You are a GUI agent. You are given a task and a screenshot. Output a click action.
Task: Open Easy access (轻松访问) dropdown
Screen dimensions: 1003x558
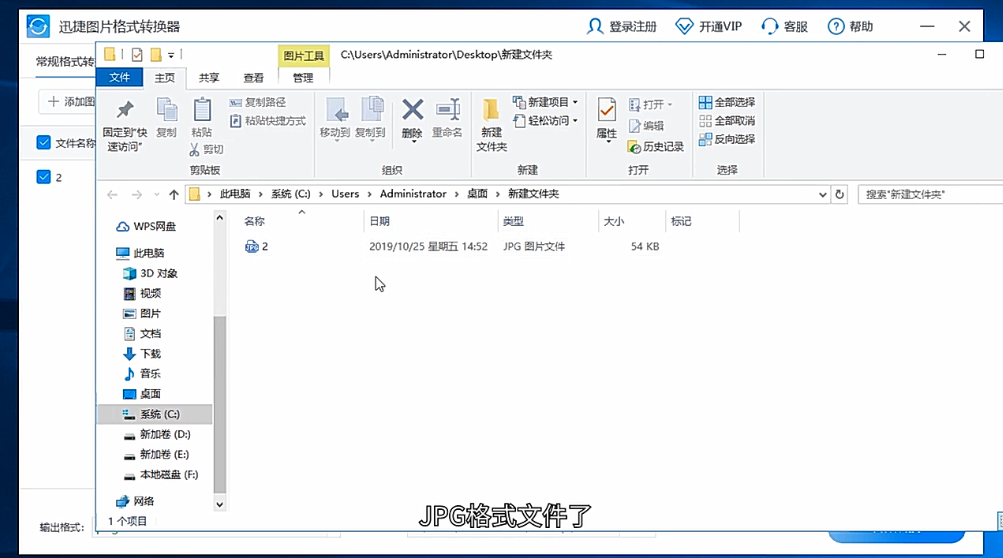click(x=546, y=120)
